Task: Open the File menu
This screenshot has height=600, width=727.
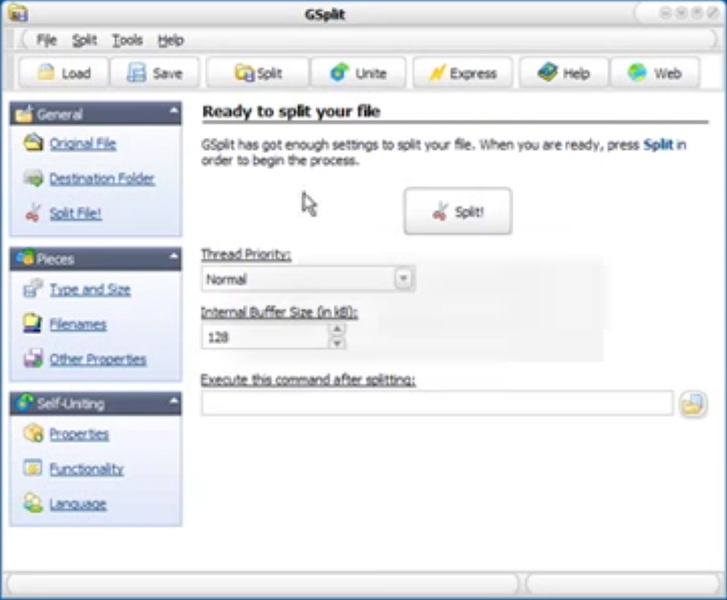Action: (x=46, y=40)
